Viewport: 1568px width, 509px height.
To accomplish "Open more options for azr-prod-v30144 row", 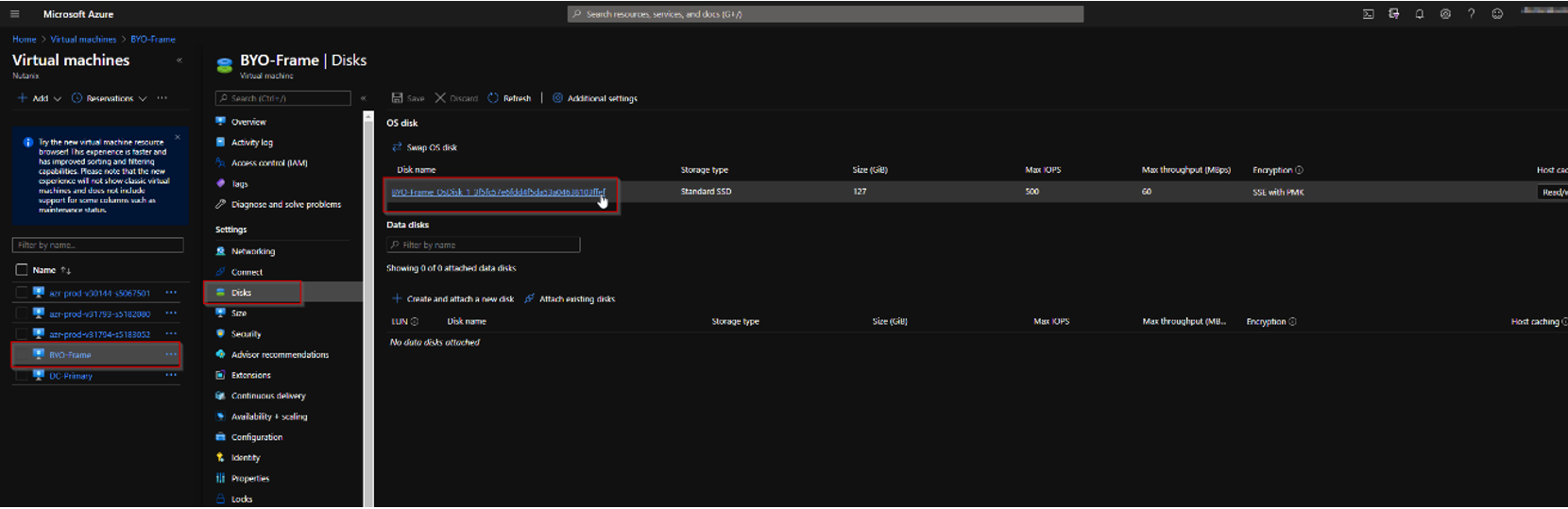I will coord(171,293).
